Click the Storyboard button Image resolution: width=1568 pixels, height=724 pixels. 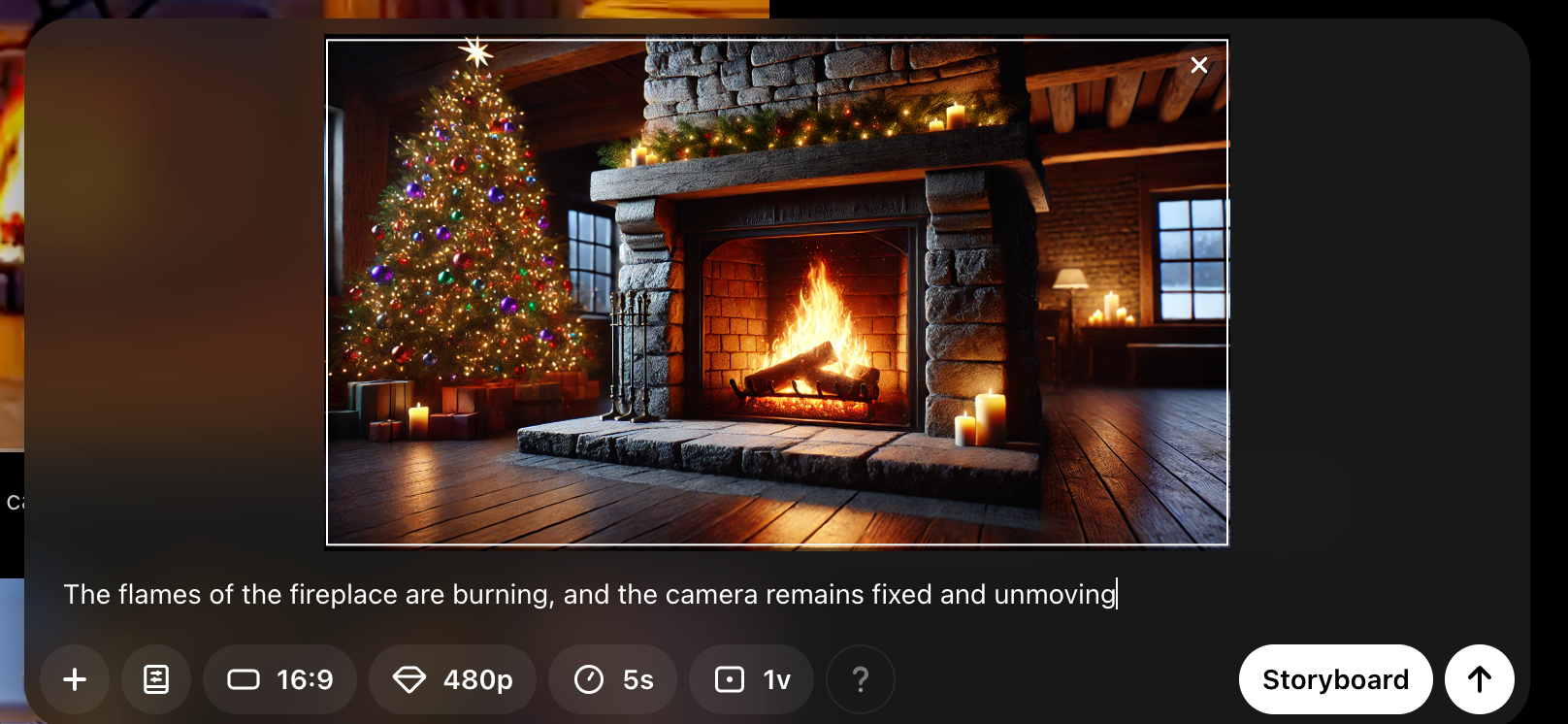click(1336, 679)
